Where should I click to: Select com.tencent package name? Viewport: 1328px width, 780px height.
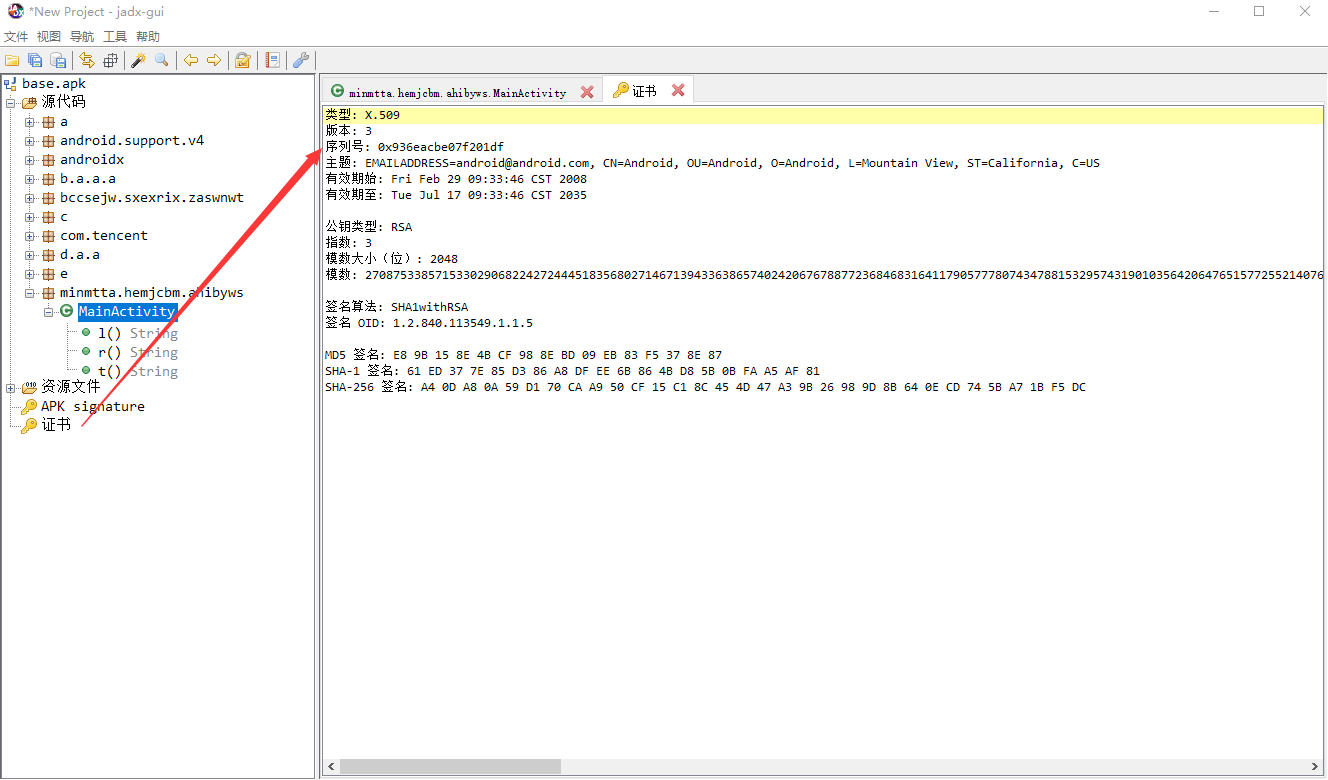point(104,236)
